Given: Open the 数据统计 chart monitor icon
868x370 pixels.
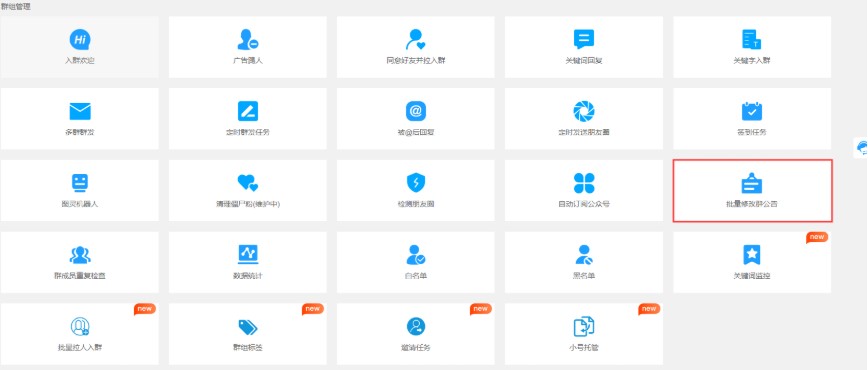Looking at the screenshot, I should (247, 254).
